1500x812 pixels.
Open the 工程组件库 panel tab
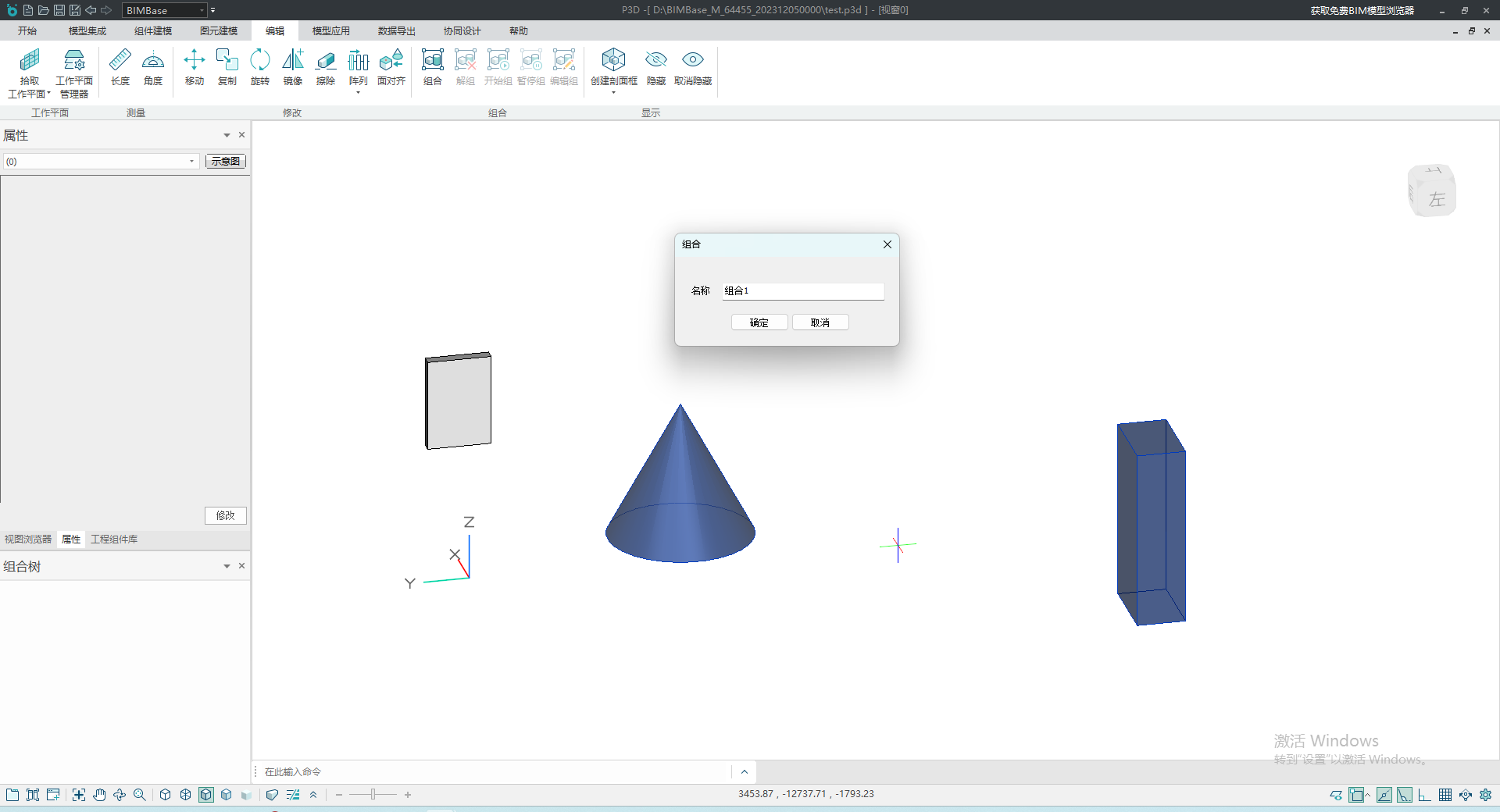pos(114,540)
